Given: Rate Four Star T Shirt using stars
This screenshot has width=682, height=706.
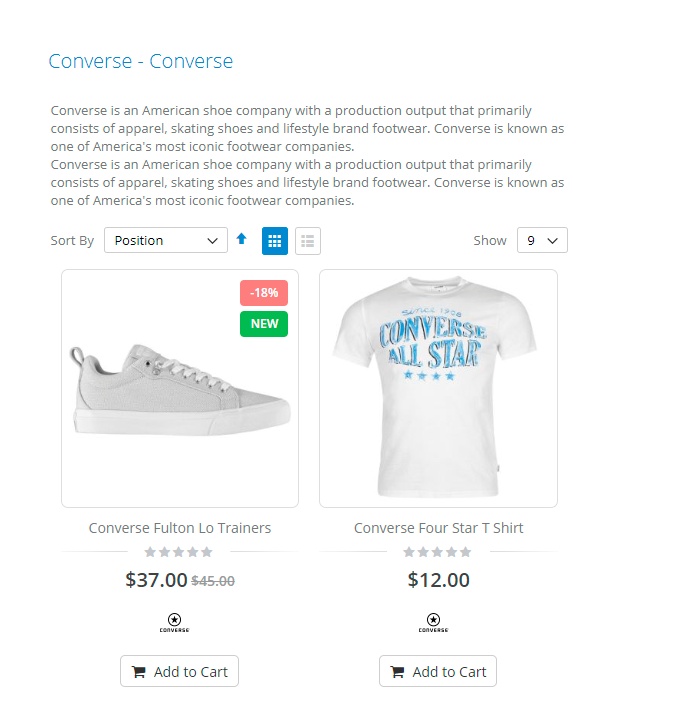Looking at the screenshot, I should (x=437, y=552).
